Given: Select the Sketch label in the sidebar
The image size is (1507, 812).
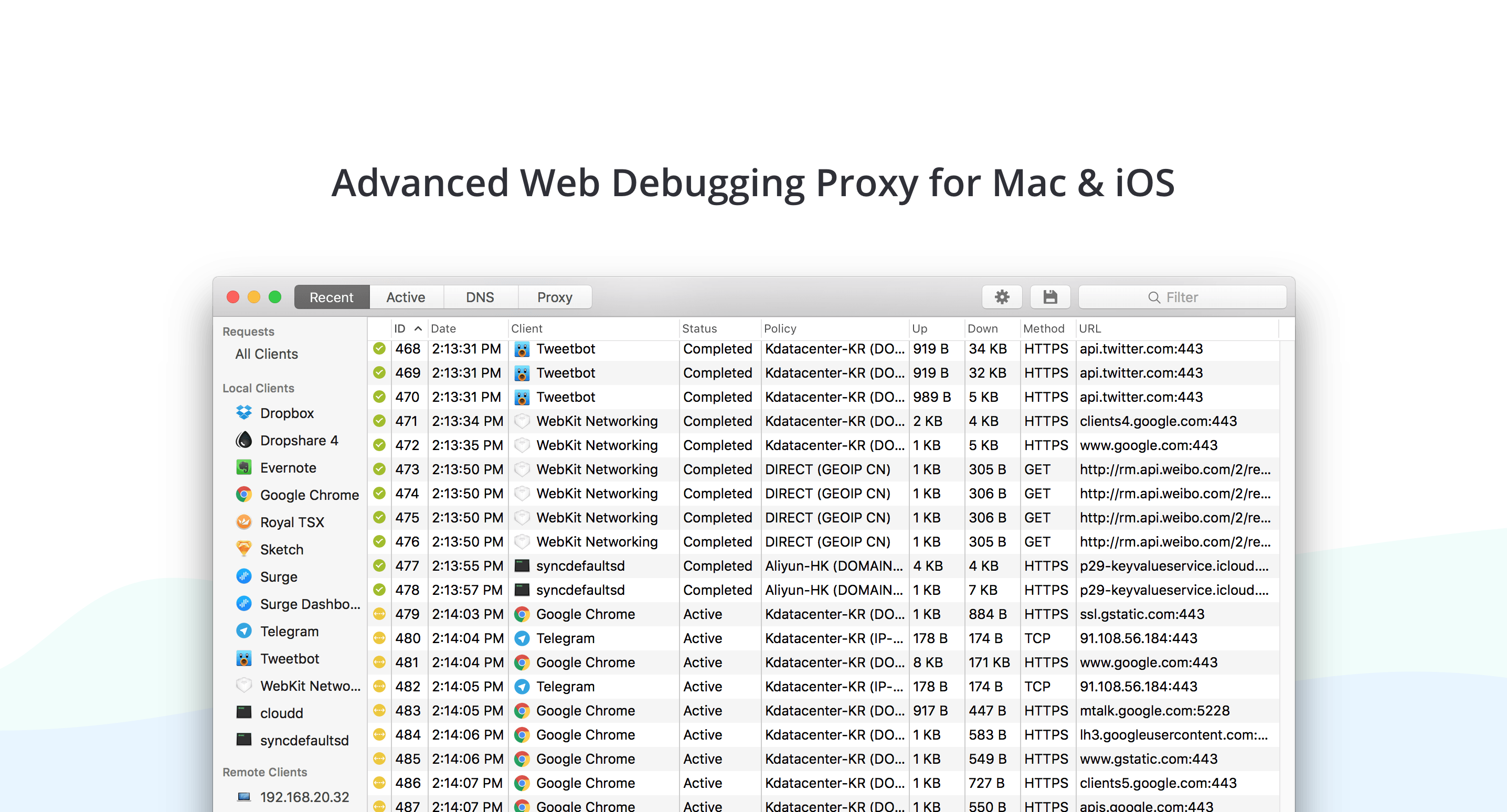Looking at the screenshot, I should coord(282,549).
